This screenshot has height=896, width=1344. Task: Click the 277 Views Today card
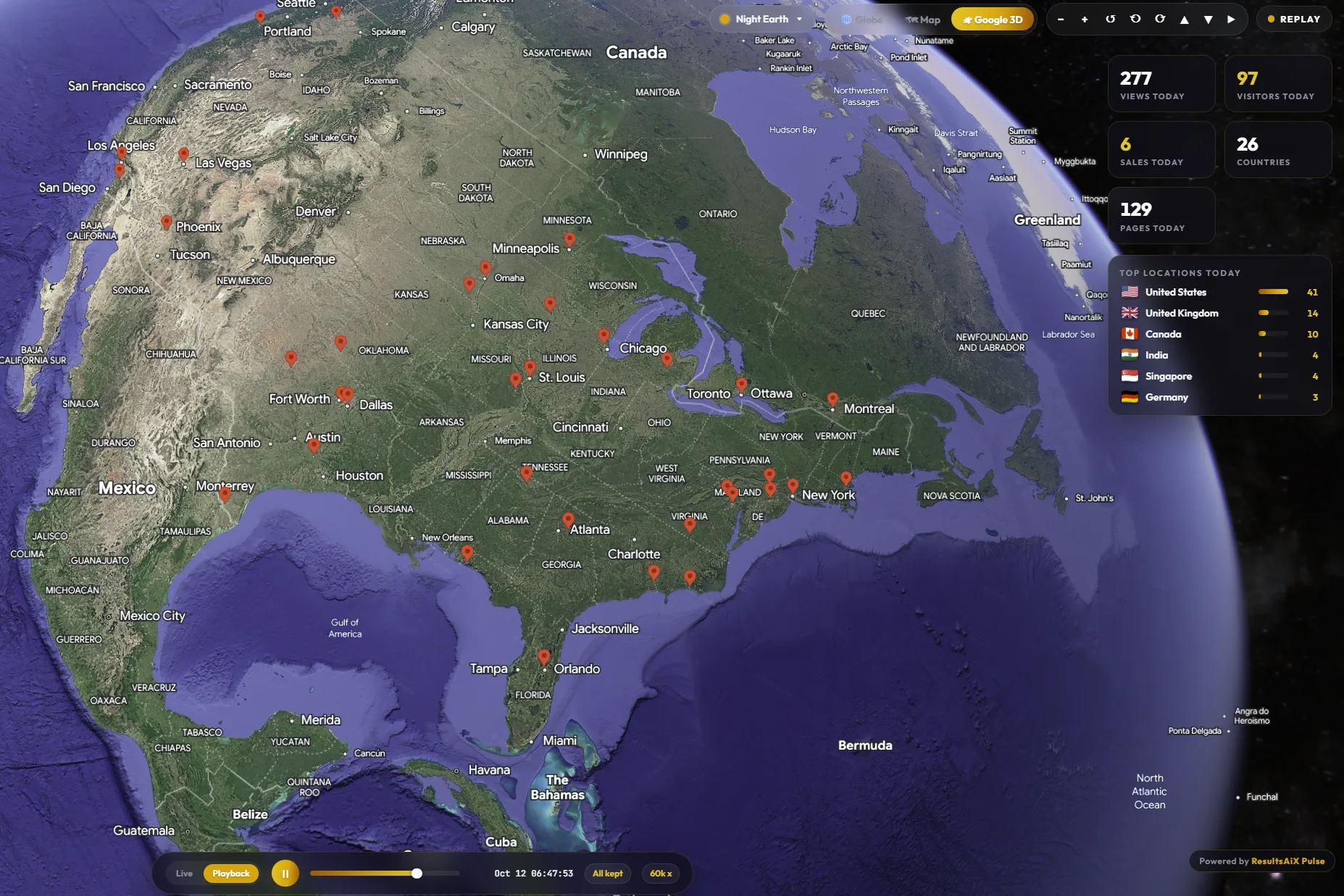point(1161,84)
